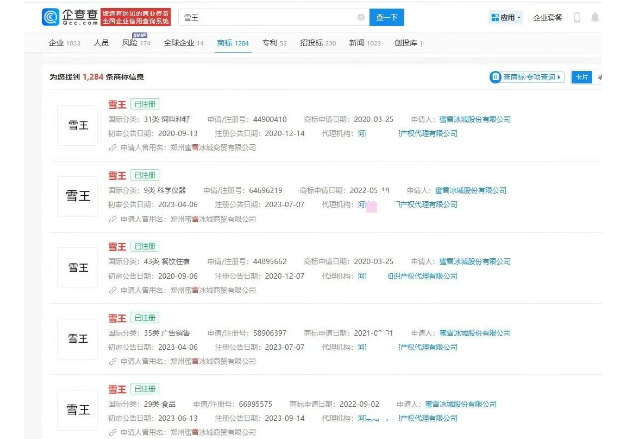633x439 pixels.
Task: Click the 雪王 search input field
Action: [270, 17]
